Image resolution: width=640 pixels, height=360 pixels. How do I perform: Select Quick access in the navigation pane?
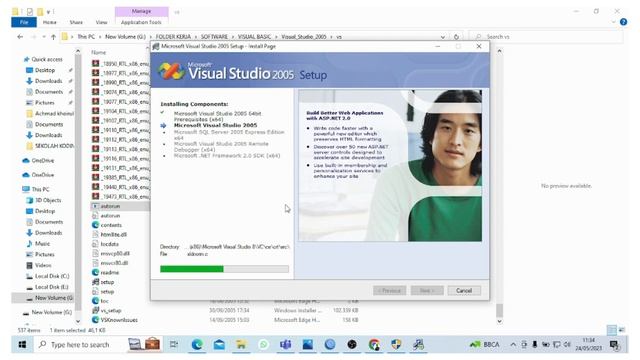47,59
